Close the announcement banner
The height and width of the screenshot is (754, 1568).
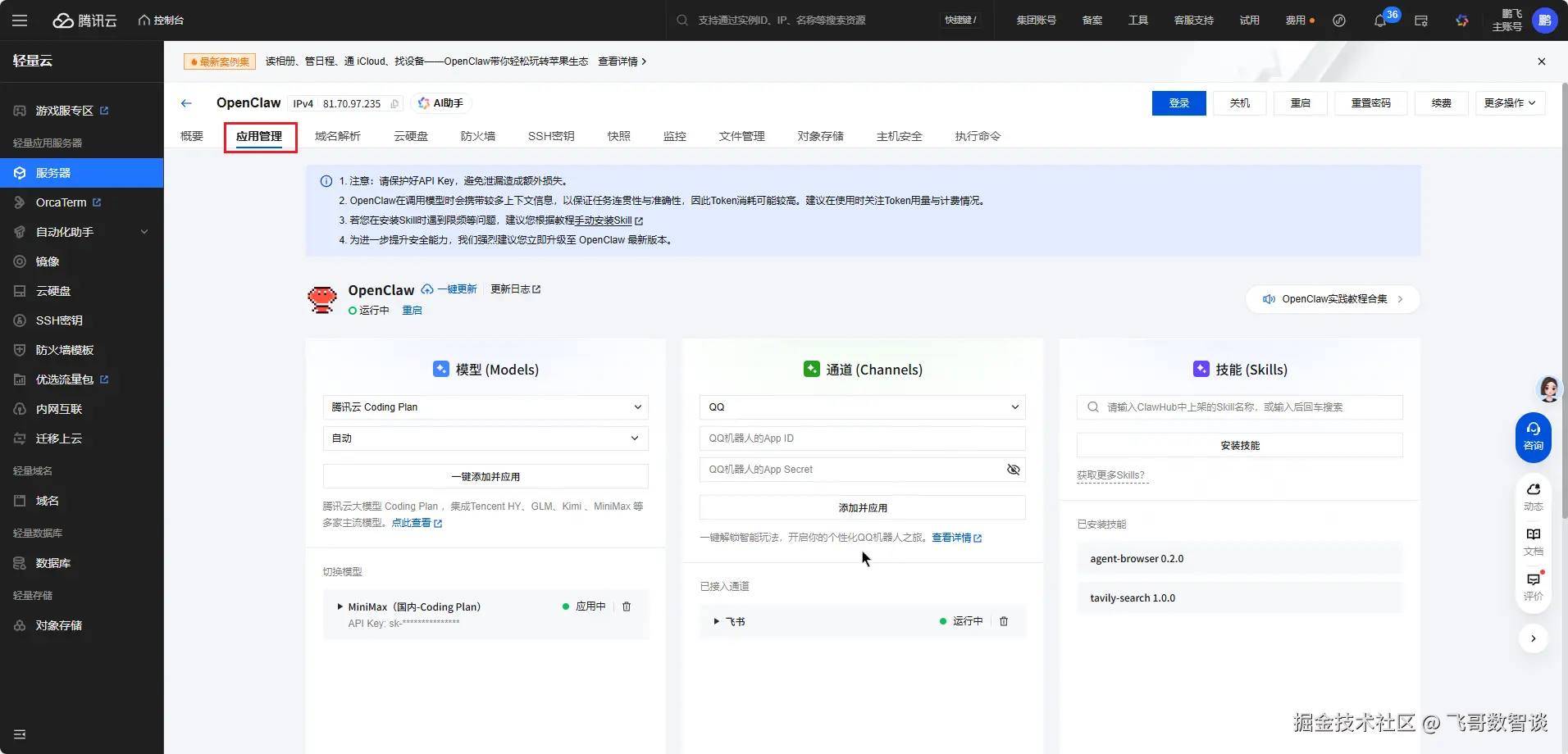(1542, 61)
